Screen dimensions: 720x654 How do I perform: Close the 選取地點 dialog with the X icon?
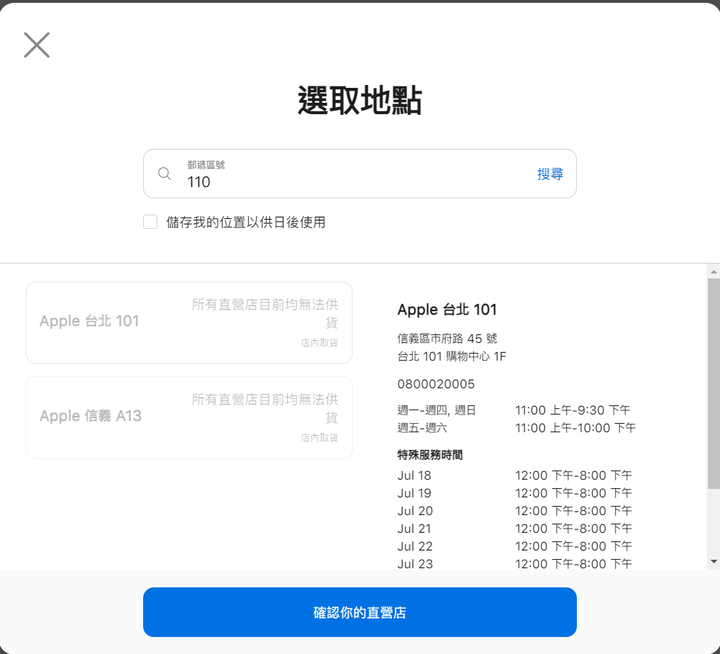click(37, 45)
